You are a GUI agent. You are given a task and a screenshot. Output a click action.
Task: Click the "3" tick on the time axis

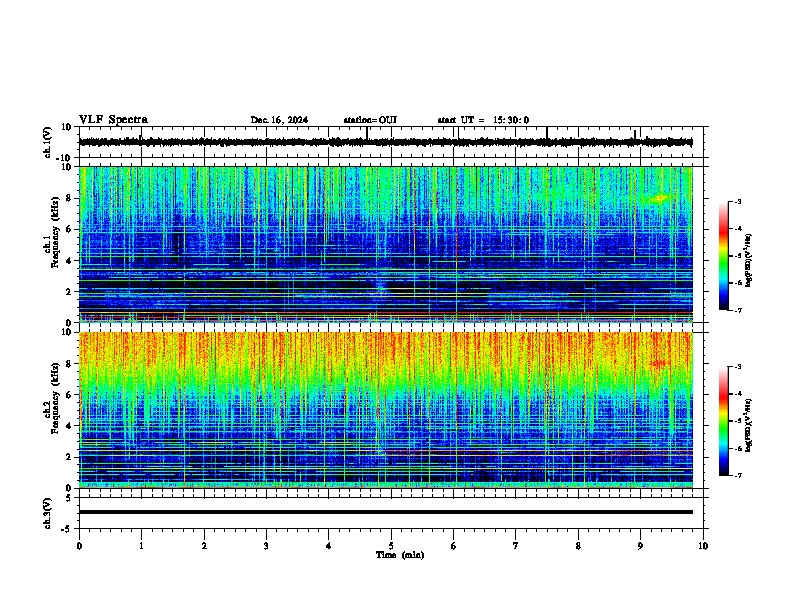(x=266, y=546)
